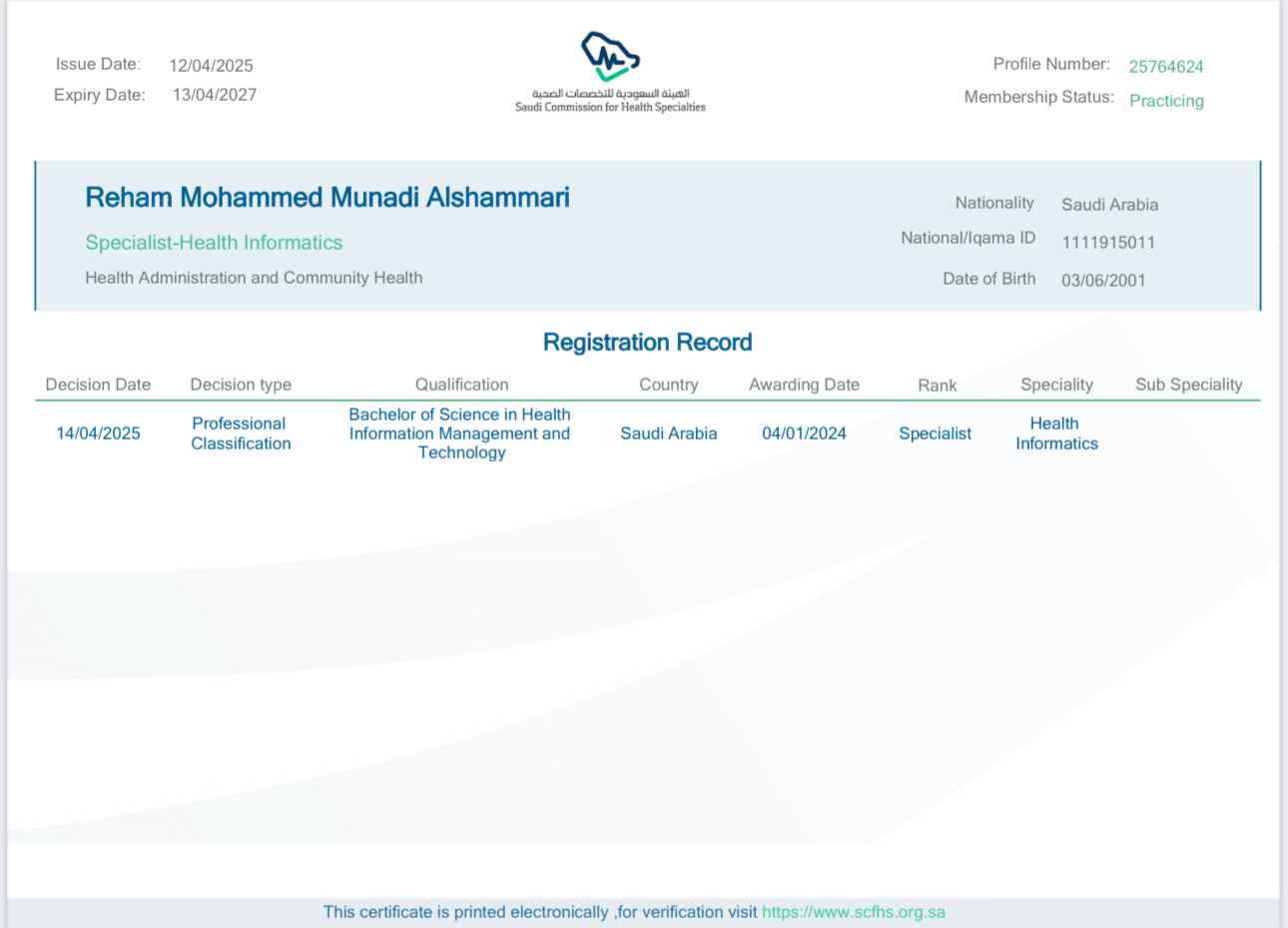Image resolution: width=1288 pixels, height=928 pixels.
Task: Click the Health Informatics speciality cell
Action: pos(1056,434)
